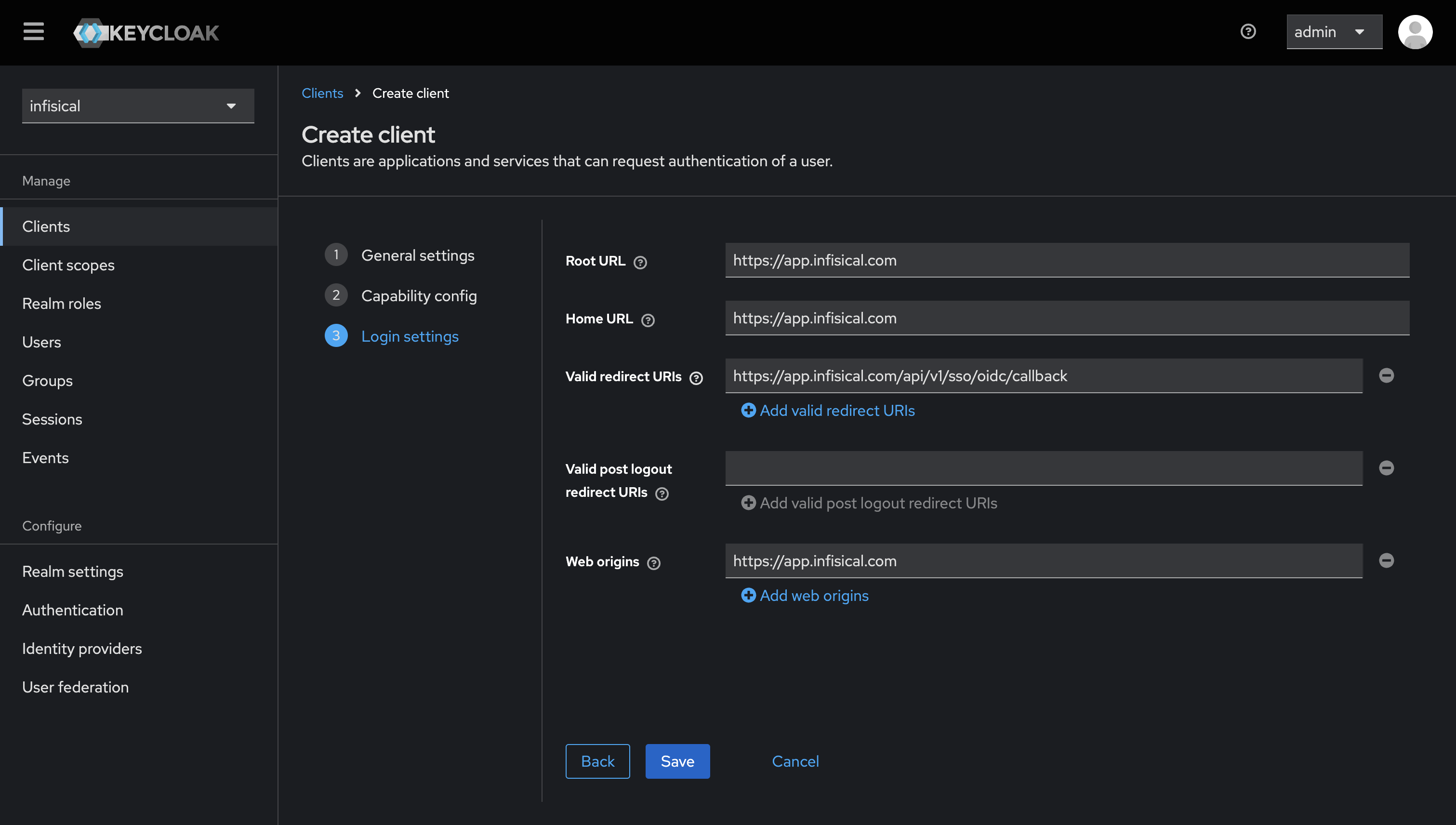Click Add valid redirect URIs
The width and height of the screenshot is (1456, 825).
[828, 410]
